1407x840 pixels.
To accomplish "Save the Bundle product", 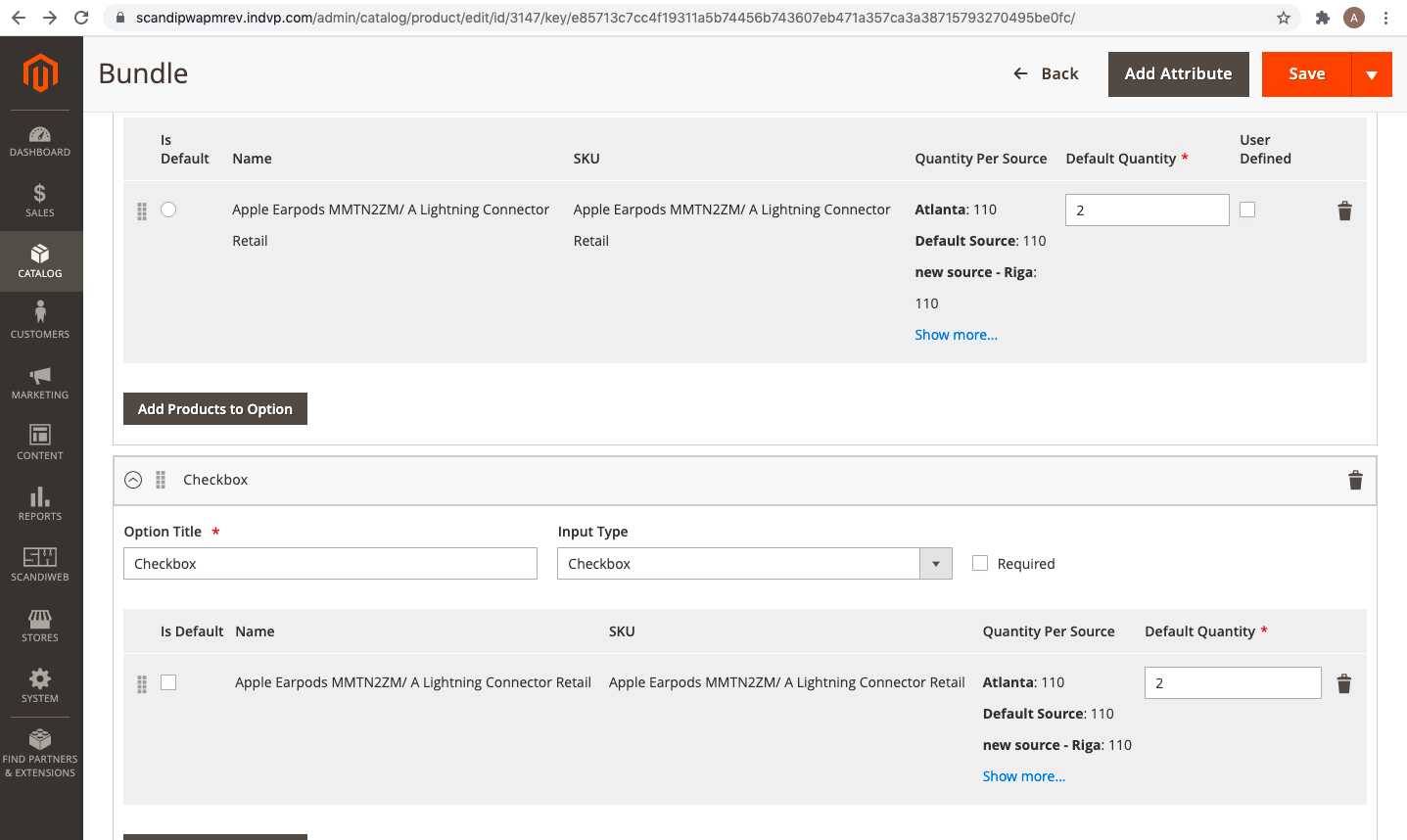I will point(1307,74).
